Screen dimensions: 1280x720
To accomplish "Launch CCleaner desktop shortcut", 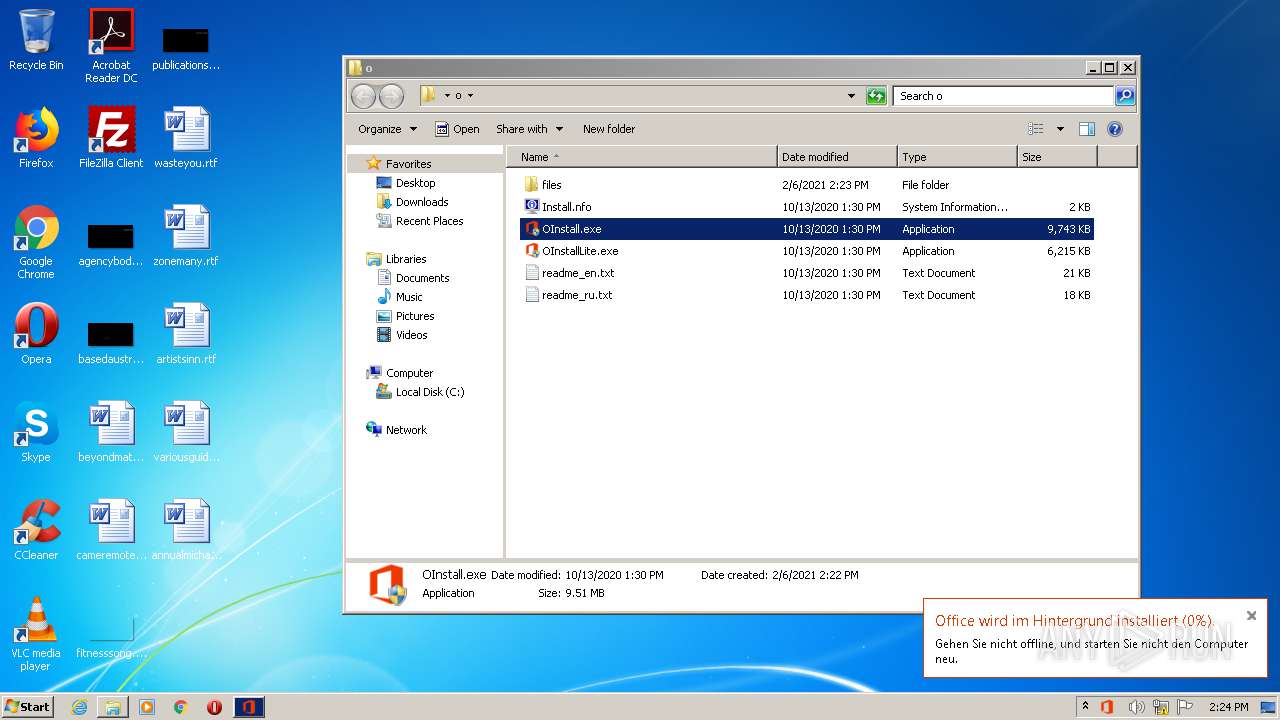I will coord(36,530).
